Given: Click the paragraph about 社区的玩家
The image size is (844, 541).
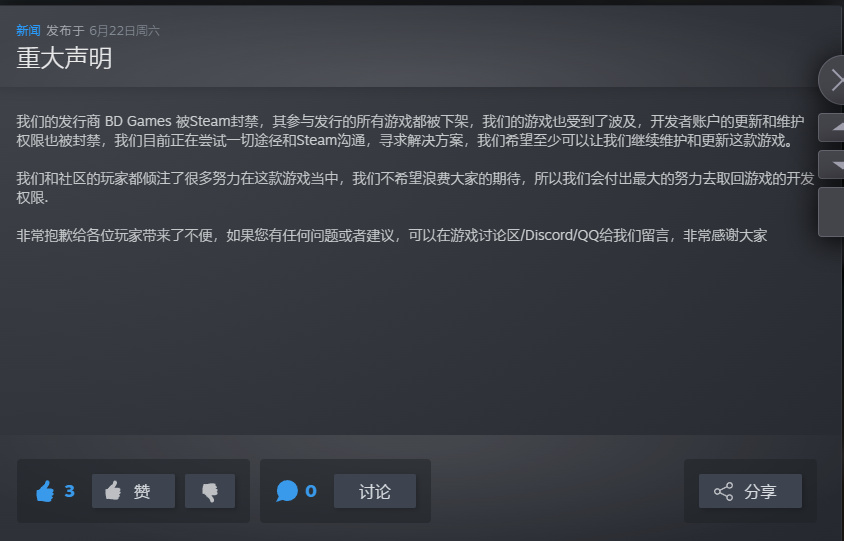Looking at the screenshot, I should [x=415, y=188].
